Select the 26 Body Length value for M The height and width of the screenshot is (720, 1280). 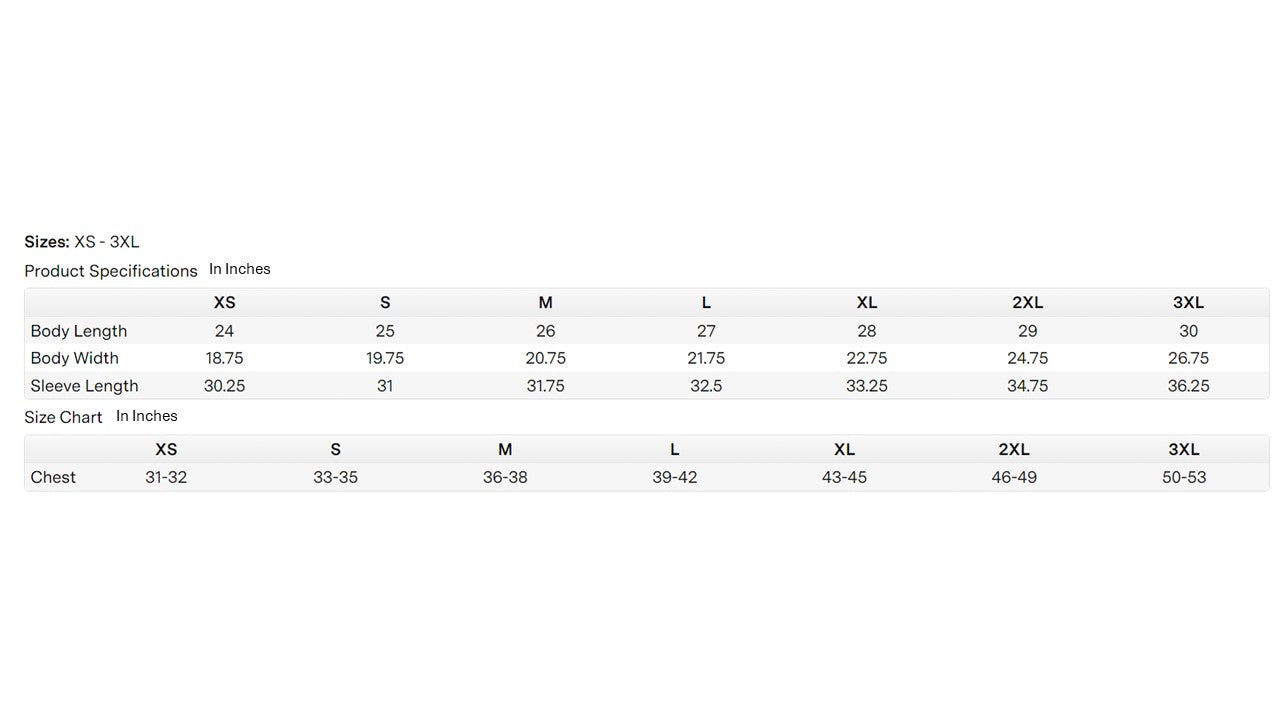(545, 331)
